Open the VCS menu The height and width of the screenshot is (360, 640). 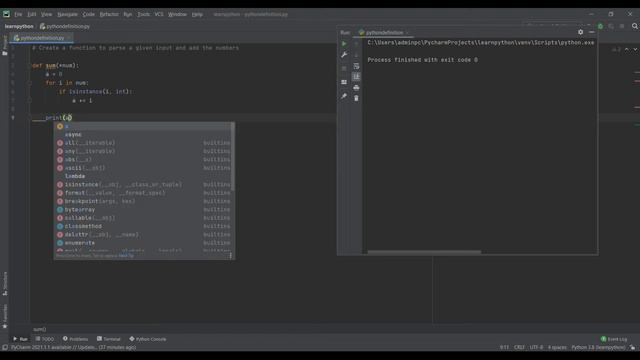coord(159,14)
